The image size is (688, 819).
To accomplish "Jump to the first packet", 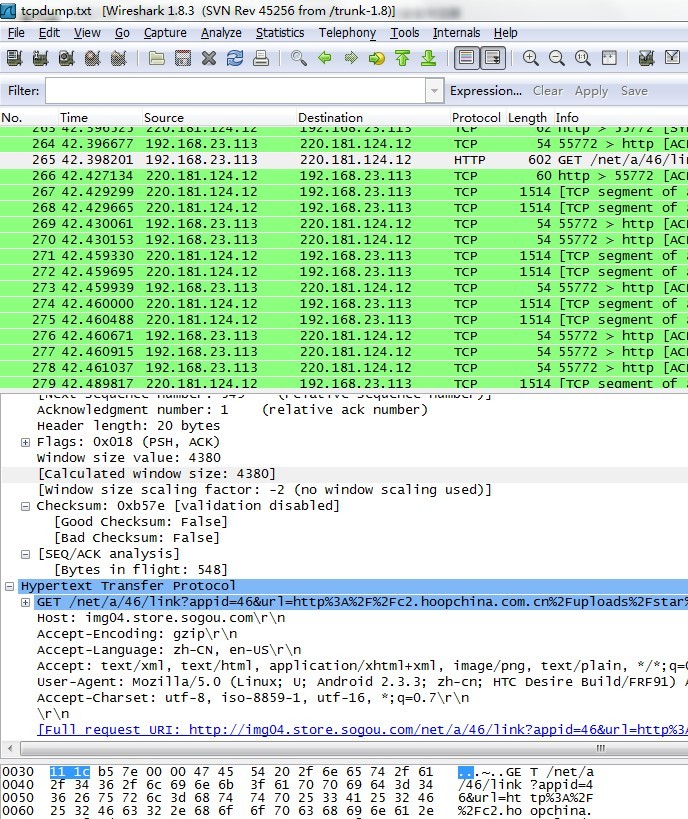I will 402,58.
